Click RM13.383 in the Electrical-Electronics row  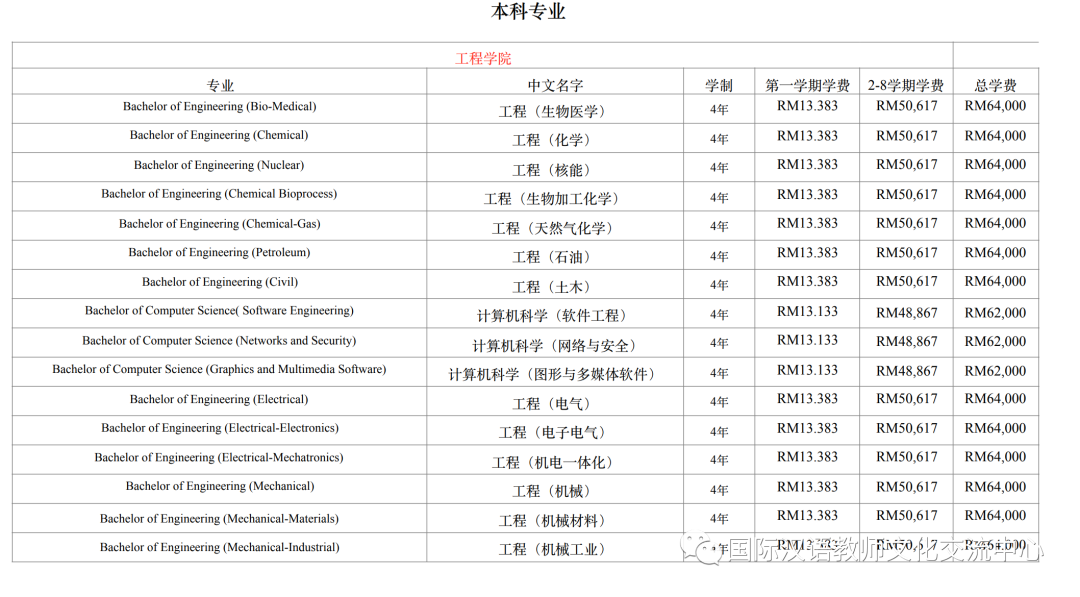click(x=807, y=428)
